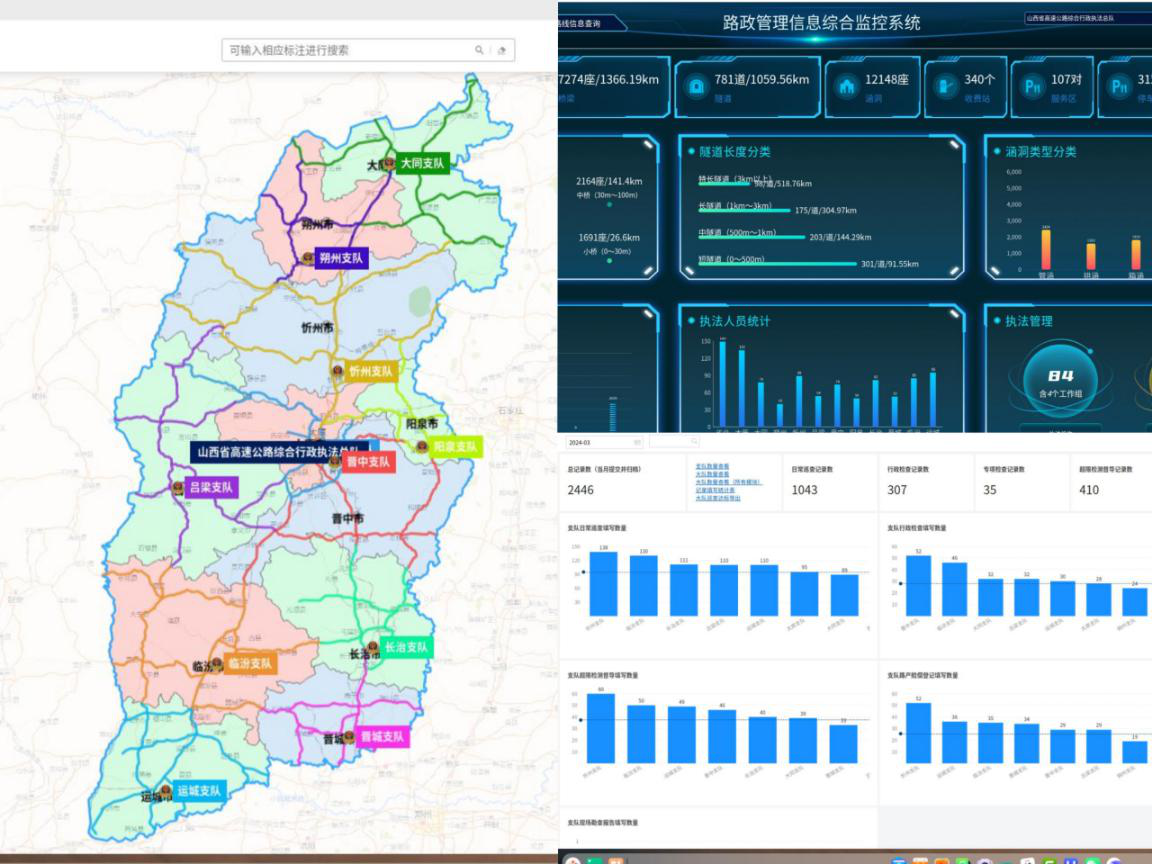Click the culvert icon beside 12148座
Viewport: 1152px width, 864px height.
(x=847, y=86)
